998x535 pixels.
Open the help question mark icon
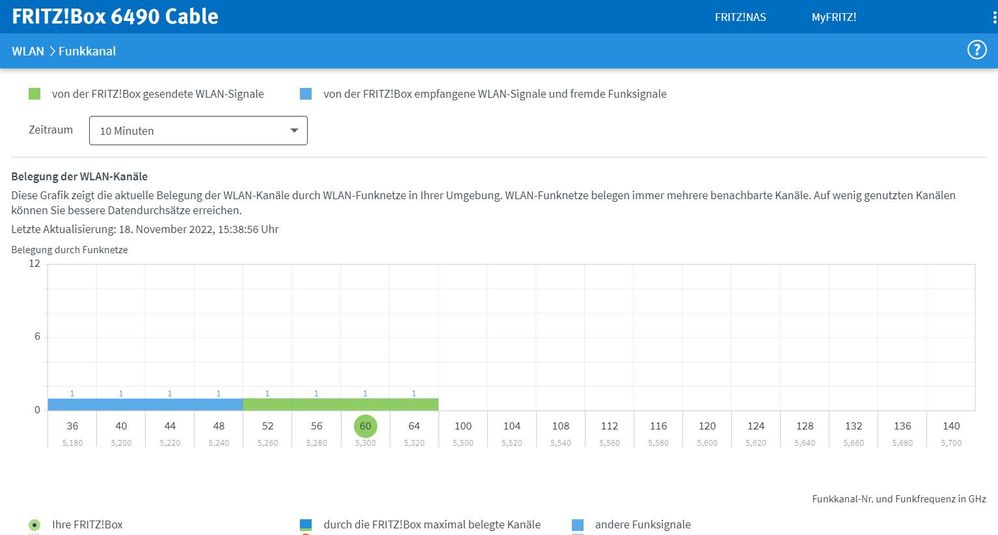pyautogui.click(x=976, y=50)
